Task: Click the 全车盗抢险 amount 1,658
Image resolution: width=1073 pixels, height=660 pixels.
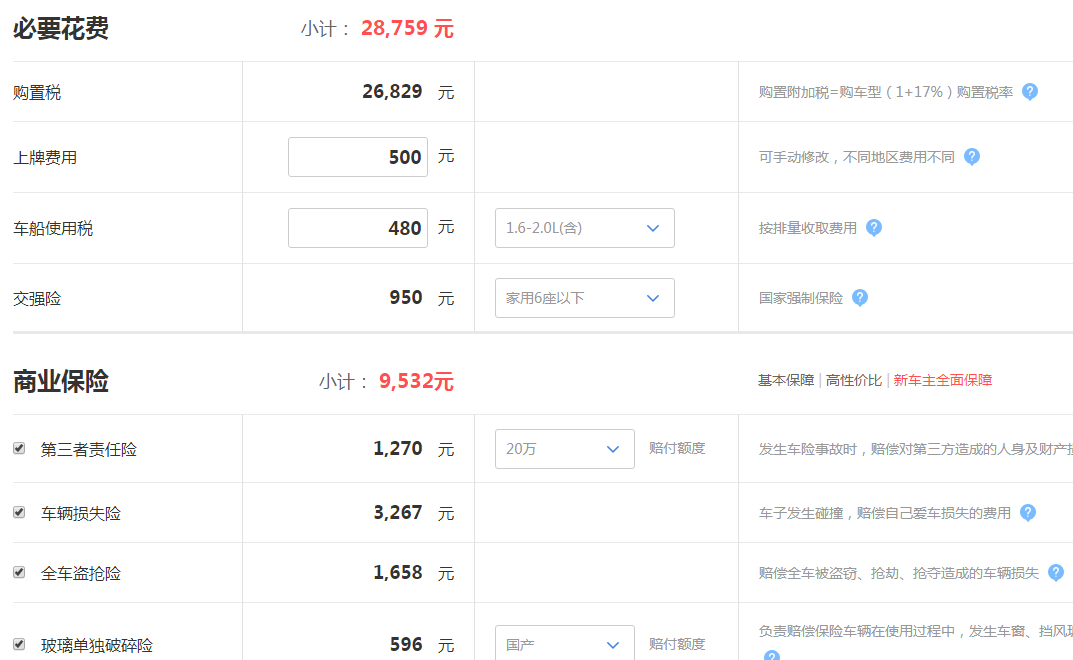Action: tap(398, 573)
